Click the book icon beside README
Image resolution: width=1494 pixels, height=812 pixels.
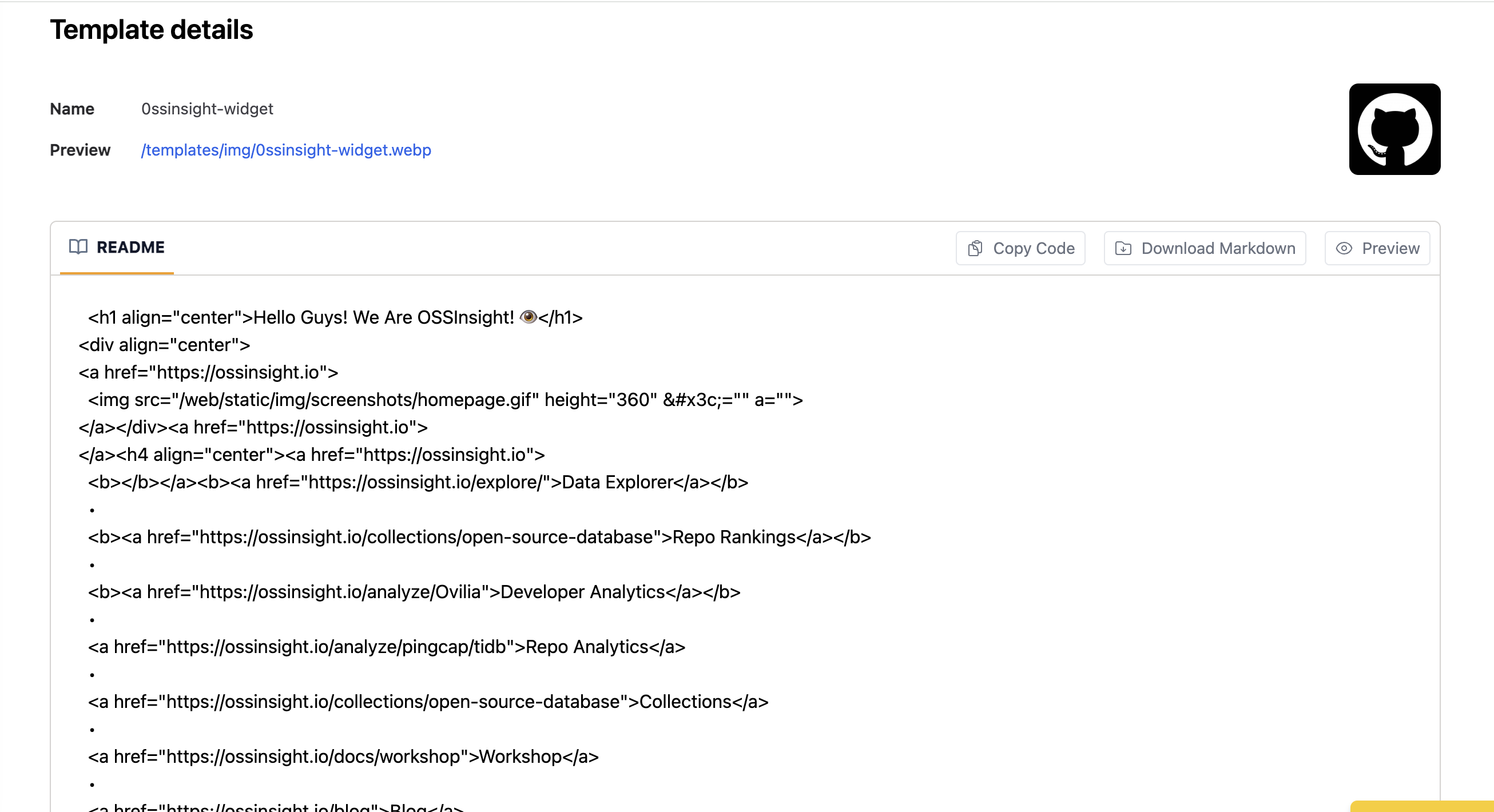coord(78,247)
